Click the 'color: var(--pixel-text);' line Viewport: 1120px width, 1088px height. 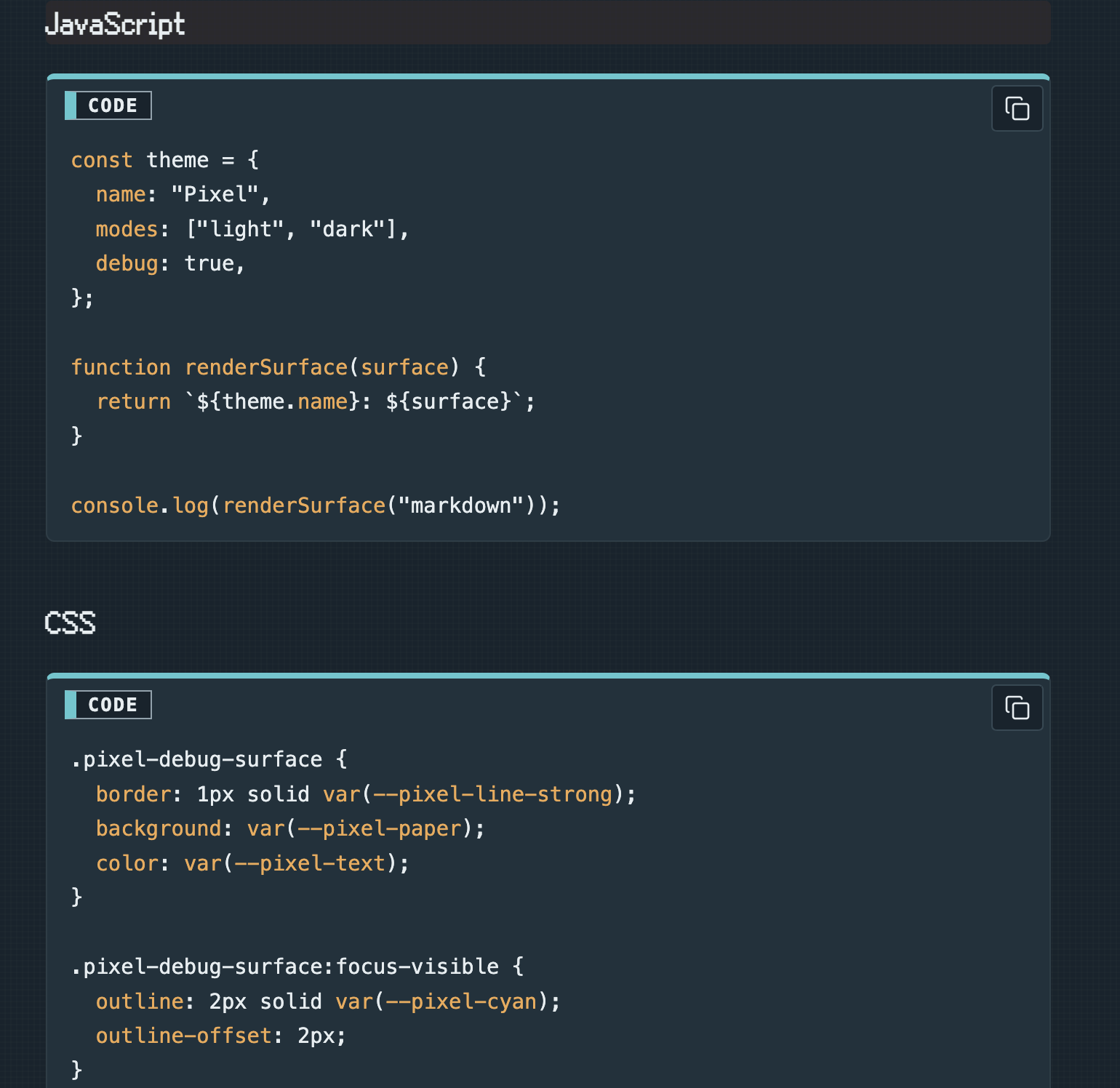[x=252, y=863]
